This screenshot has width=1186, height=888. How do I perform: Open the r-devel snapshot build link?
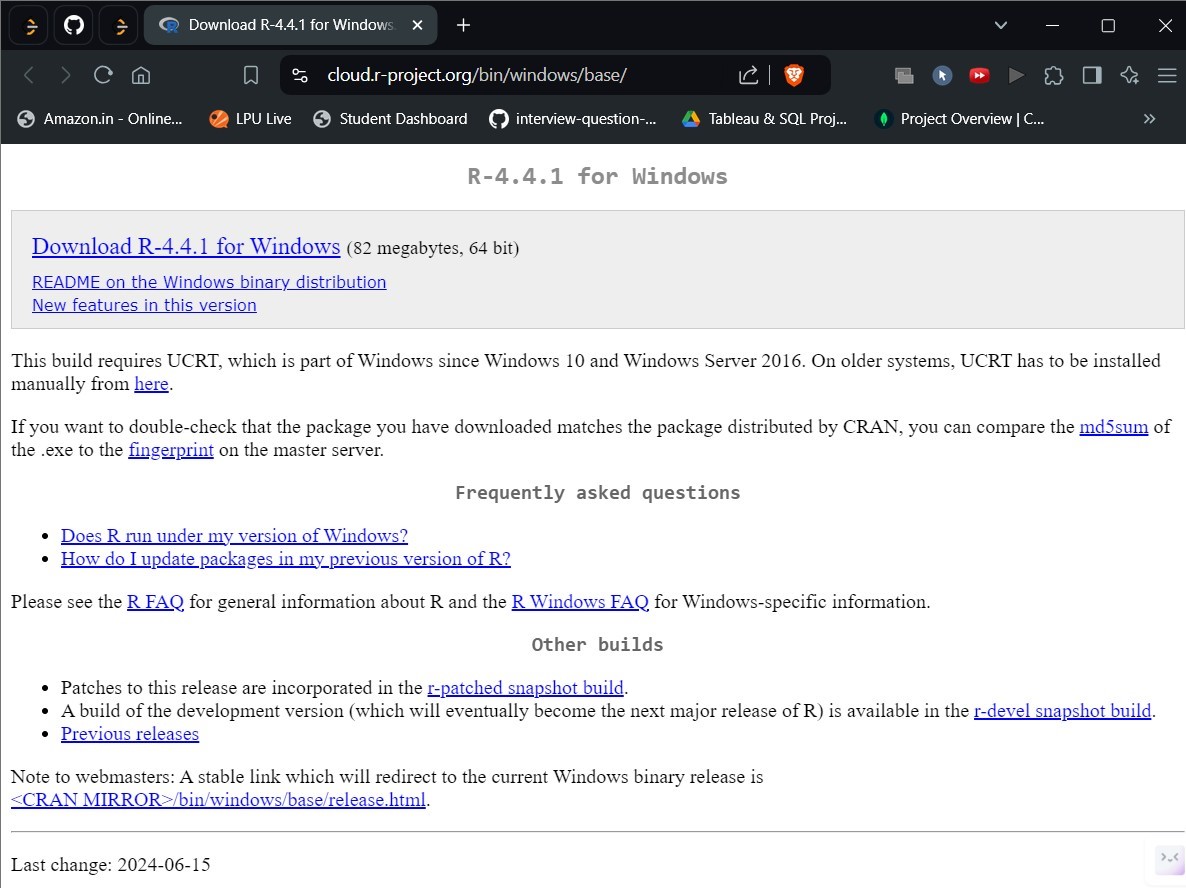click(x=1063, y=711)
